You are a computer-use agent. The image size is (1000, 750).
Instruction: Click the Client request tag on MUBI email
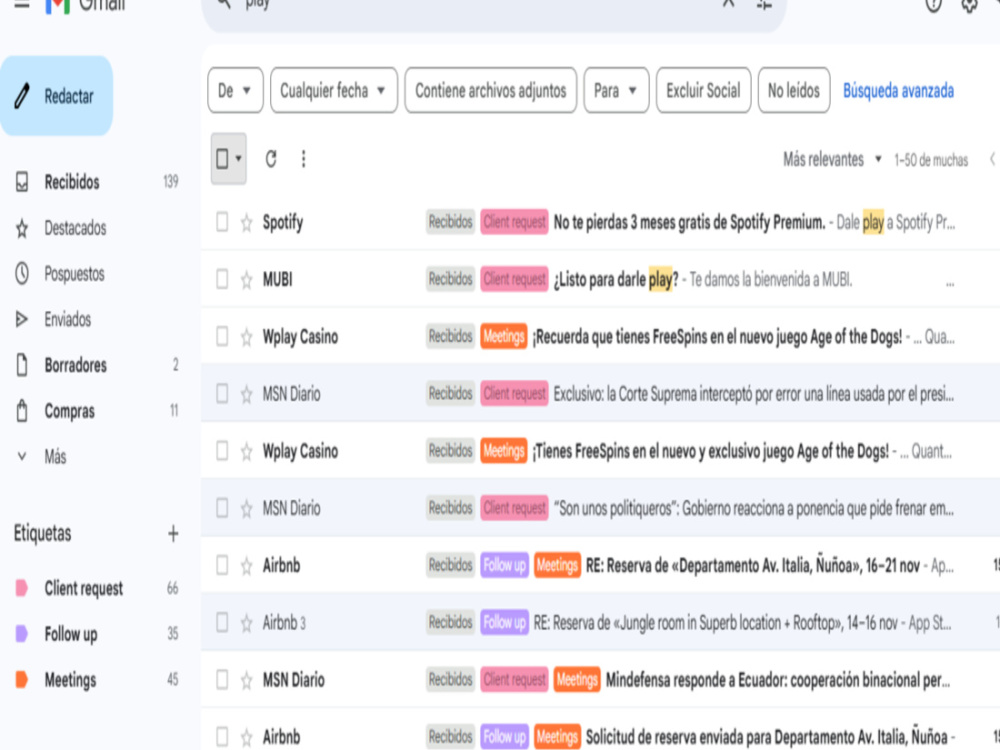pyautogui.click(x=514, y=279)
